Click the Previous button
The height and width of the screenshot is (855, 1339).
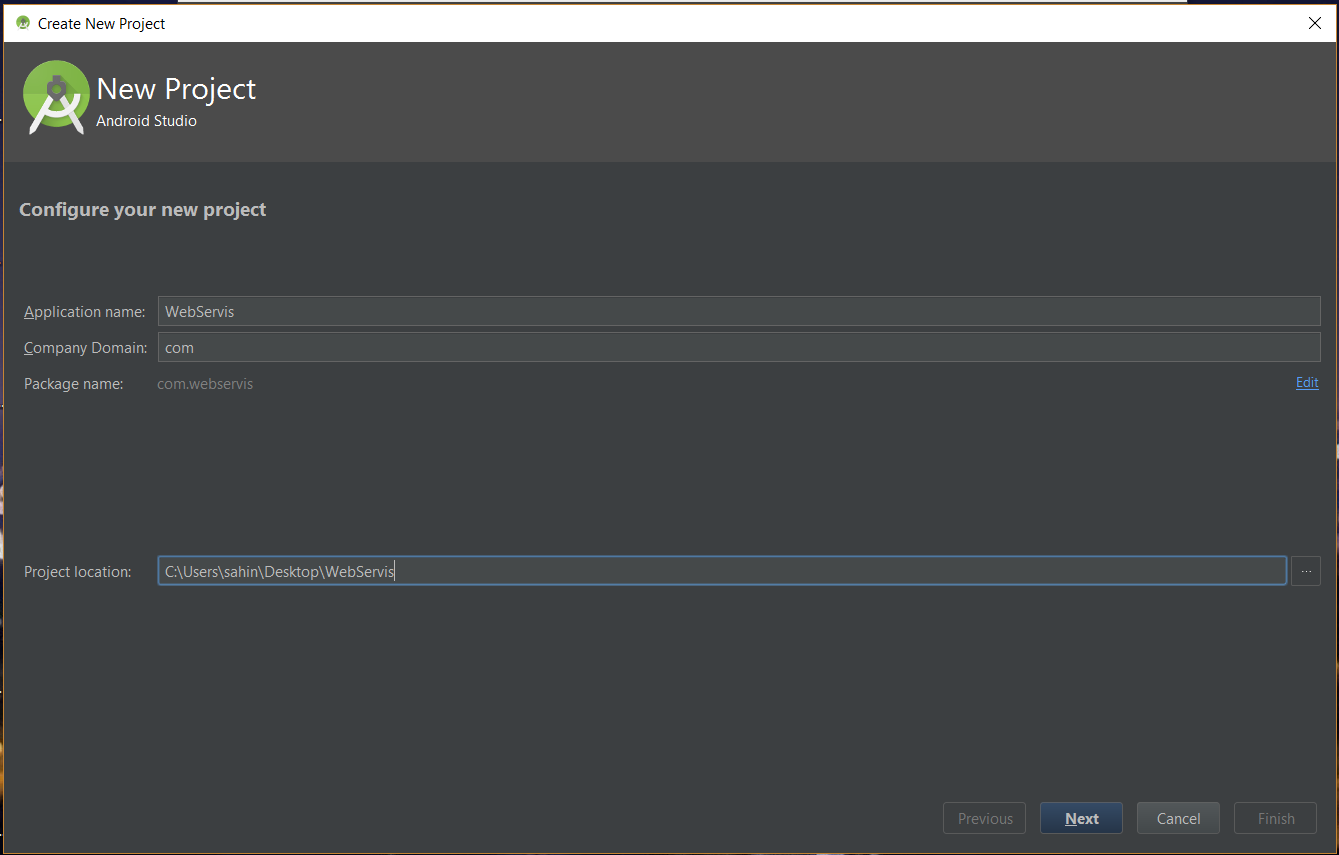click(x=985, y=818)
